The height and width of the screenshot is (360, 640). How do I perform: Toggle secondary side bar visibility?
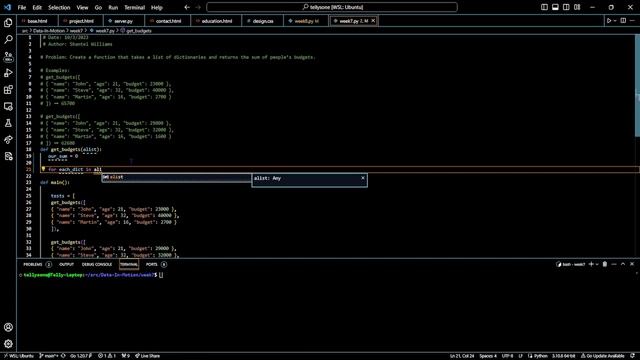566,7
